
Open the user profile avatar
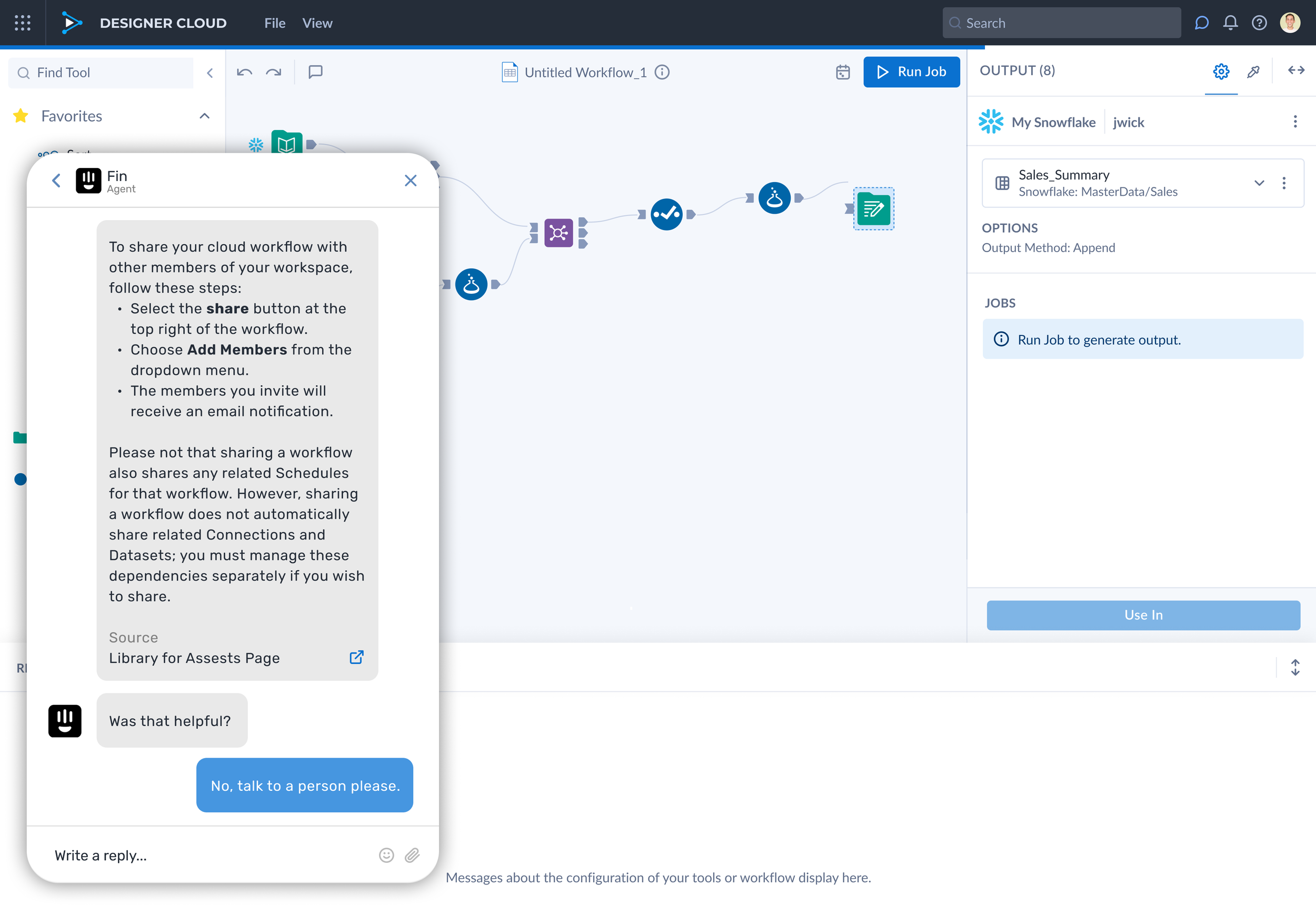(x=1290, y=23)
